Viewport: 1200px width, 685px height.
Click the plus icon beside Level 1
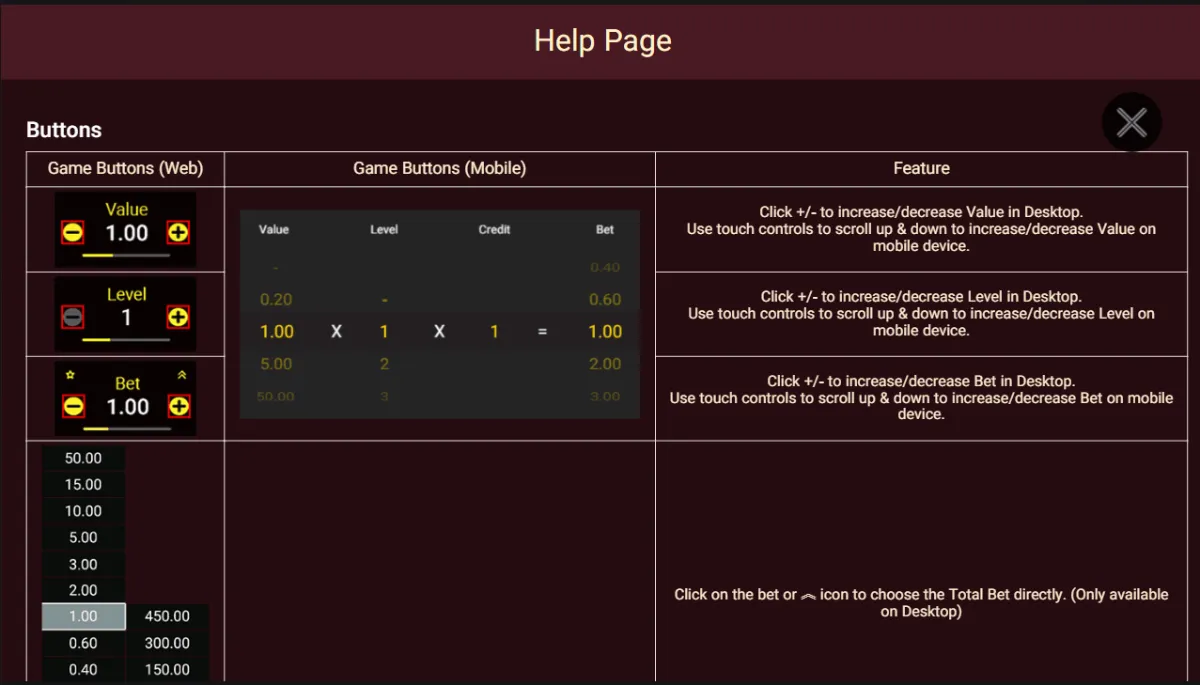(178, 318)
